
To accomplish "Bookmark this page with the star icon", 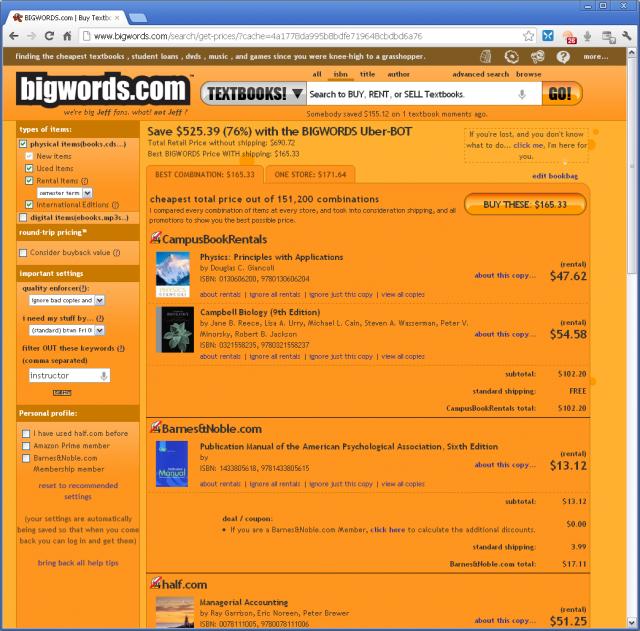I will pyautogui.click(x=529, y=36).
